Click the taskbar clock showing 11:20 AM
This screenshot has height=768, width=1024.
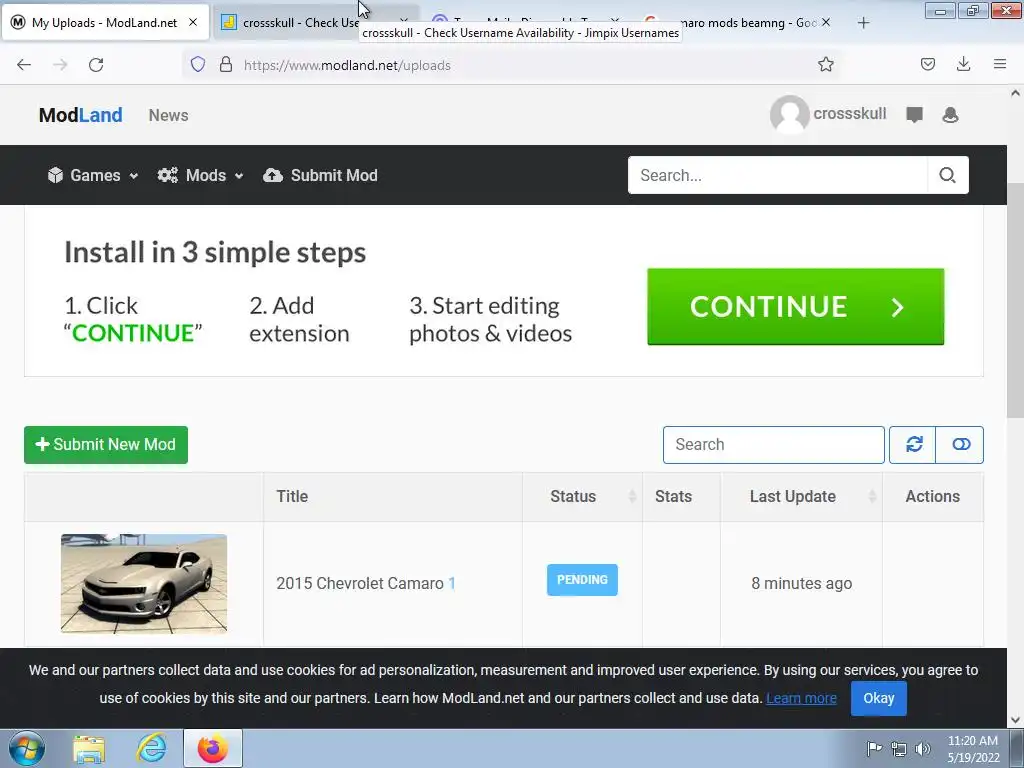point(972,748)
